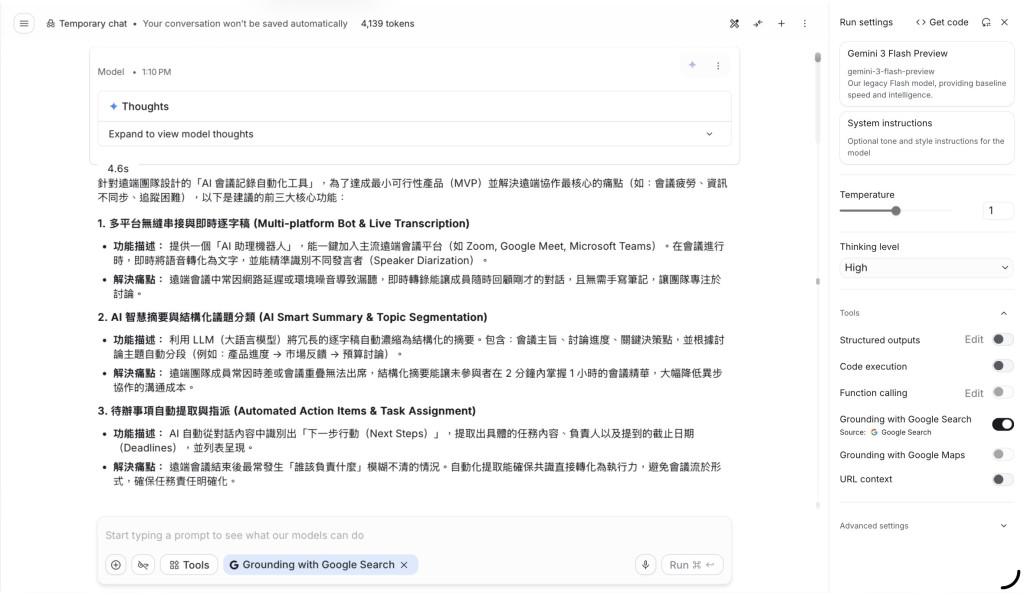Collapse the Tools section

(x=1004, y=313)
